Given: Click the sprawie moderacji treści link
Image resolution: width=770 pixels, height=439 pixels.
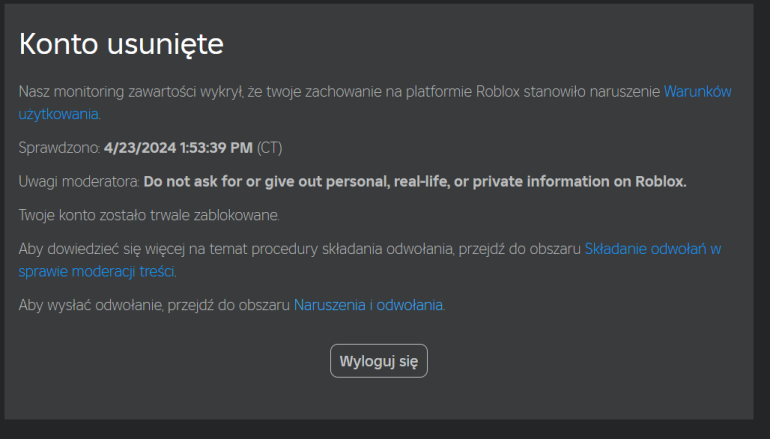Looking at the screenshot, I should pyautogui.click(x=96, y=271).
